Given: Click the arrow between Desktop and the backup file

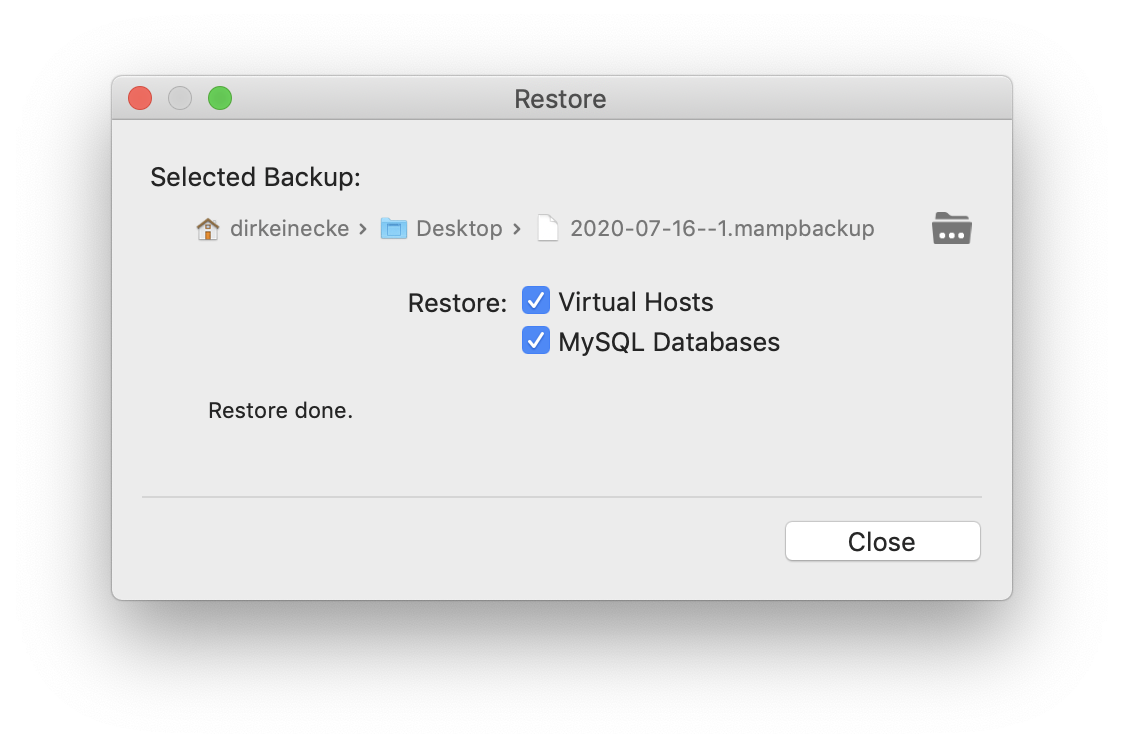Looking at the screenshot, I should click(x=518, y=228).
